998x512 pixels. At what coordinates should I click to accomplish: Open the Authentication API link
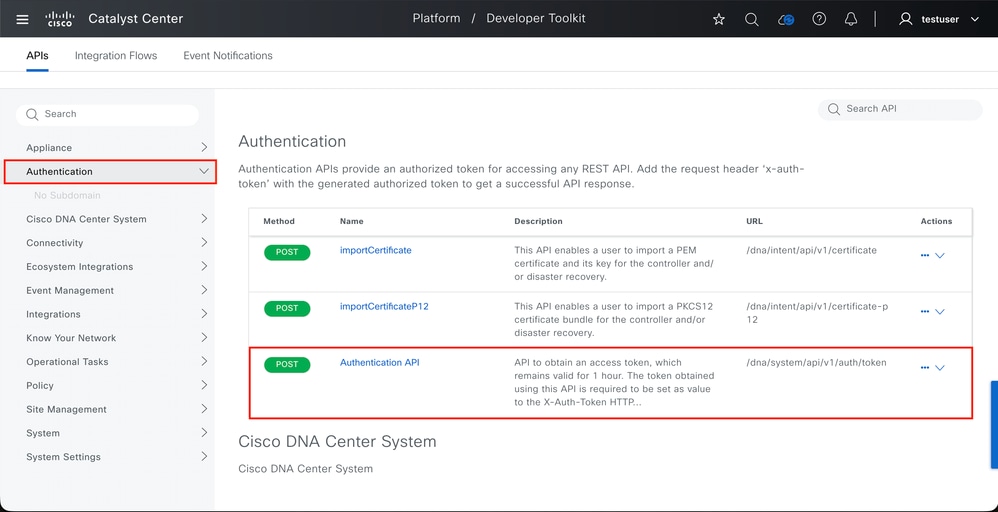tap(379, 362)
